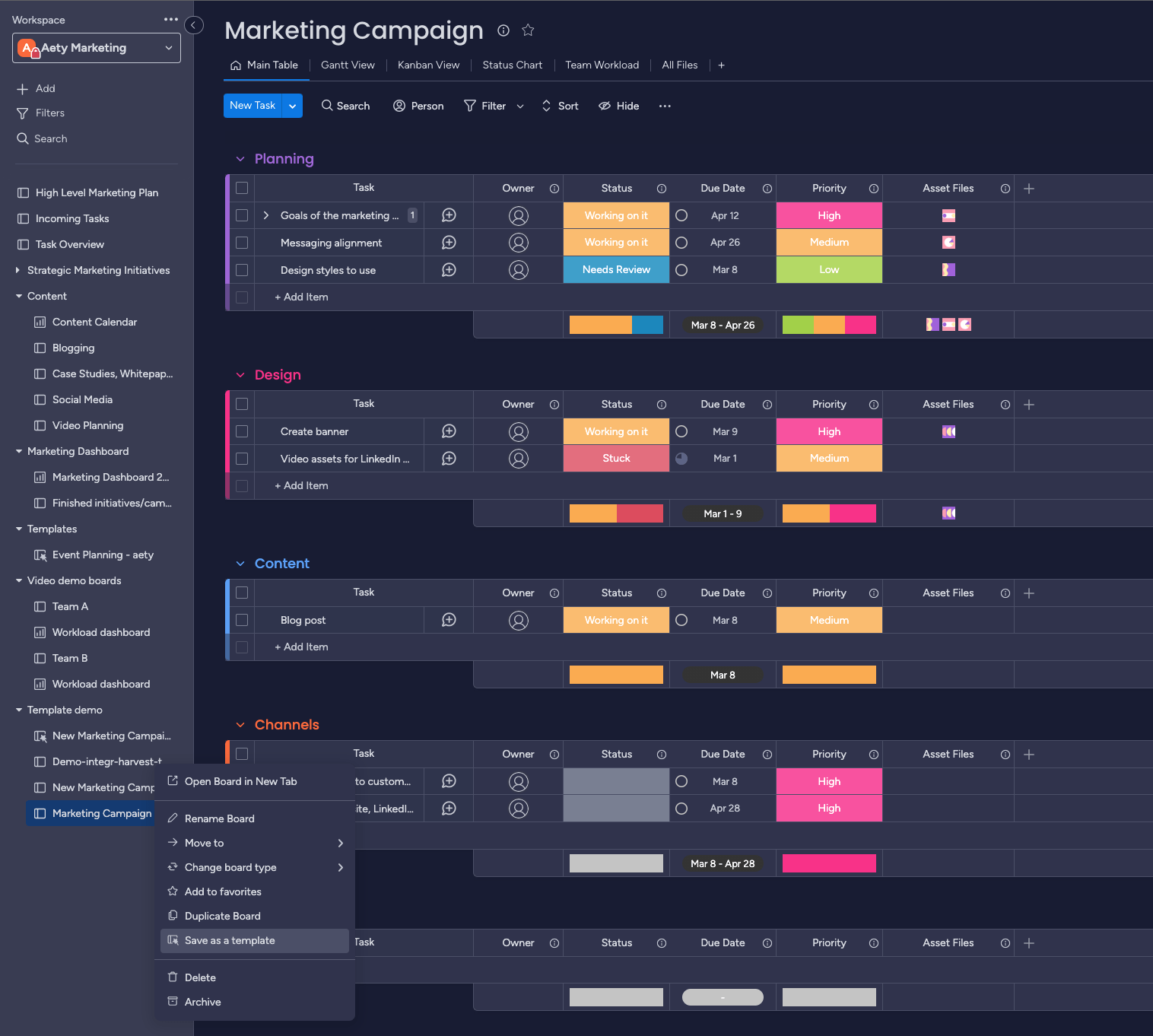The image size is (1153, 1036).
Task: Select Rename Board in context menu
Action: [255, 819]
